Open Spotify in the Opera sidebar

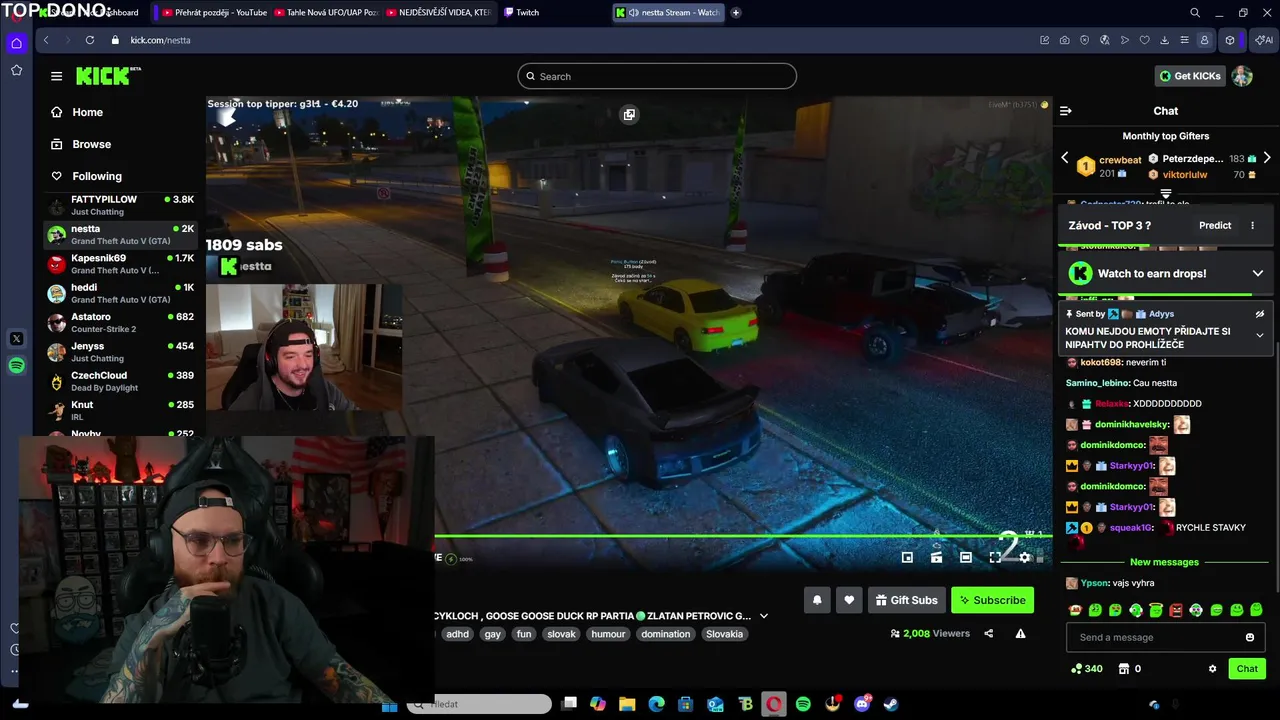click(16, 366)
